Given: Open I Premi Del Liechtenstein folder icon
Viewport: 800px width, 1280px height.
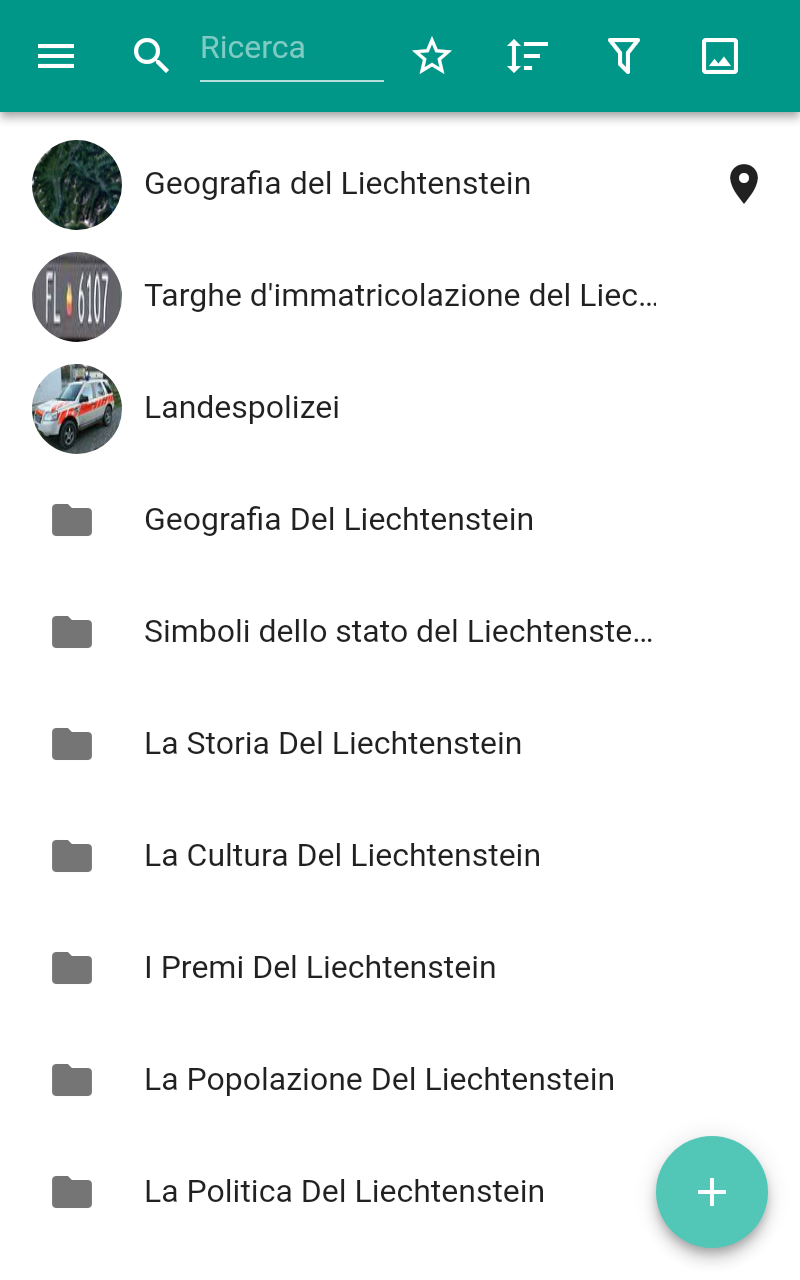Looking at the screenshot, I should 72,968.
